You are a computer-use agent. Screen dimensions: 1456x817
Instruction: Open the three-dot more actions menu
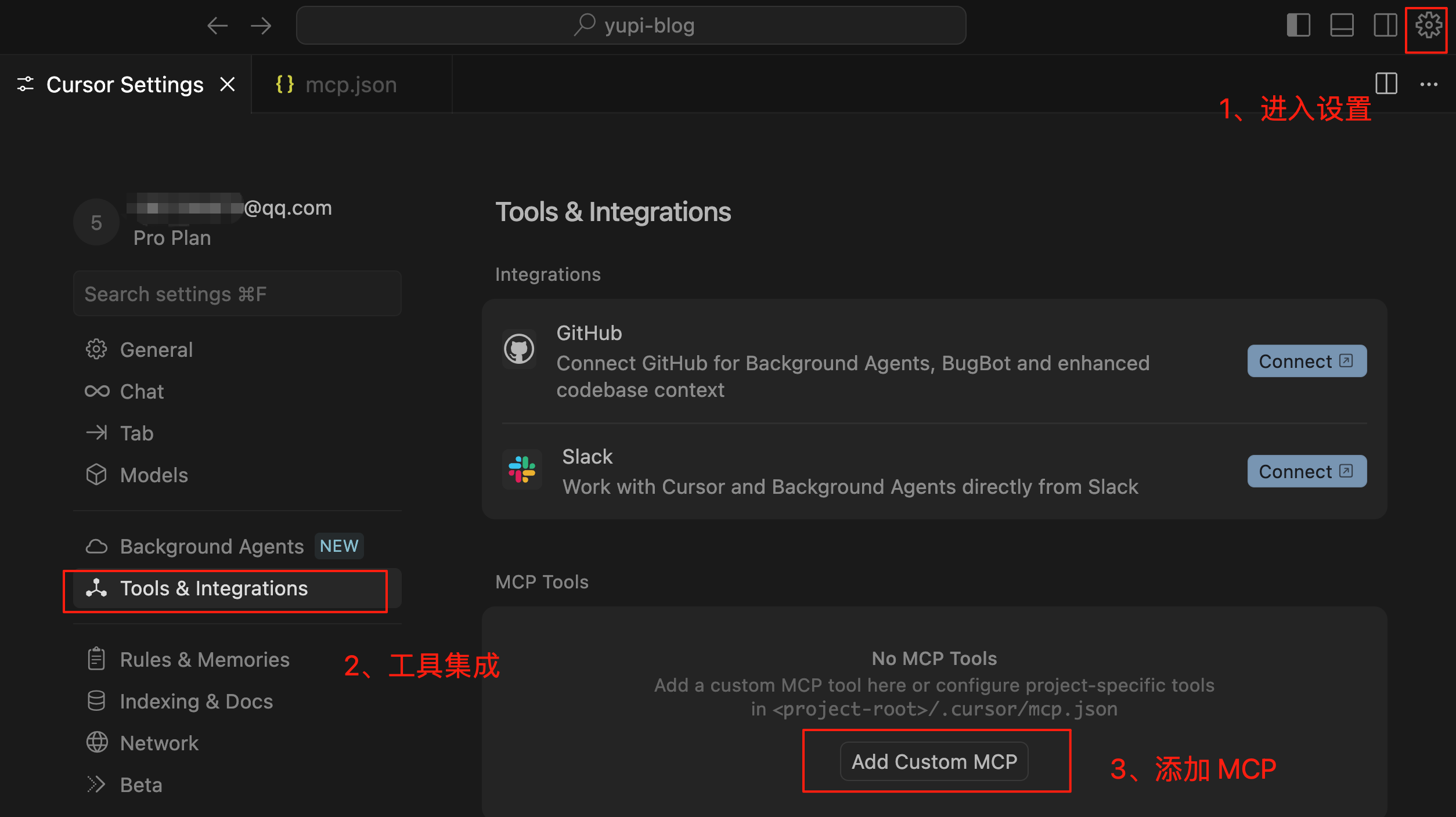tap(1428, 84)
